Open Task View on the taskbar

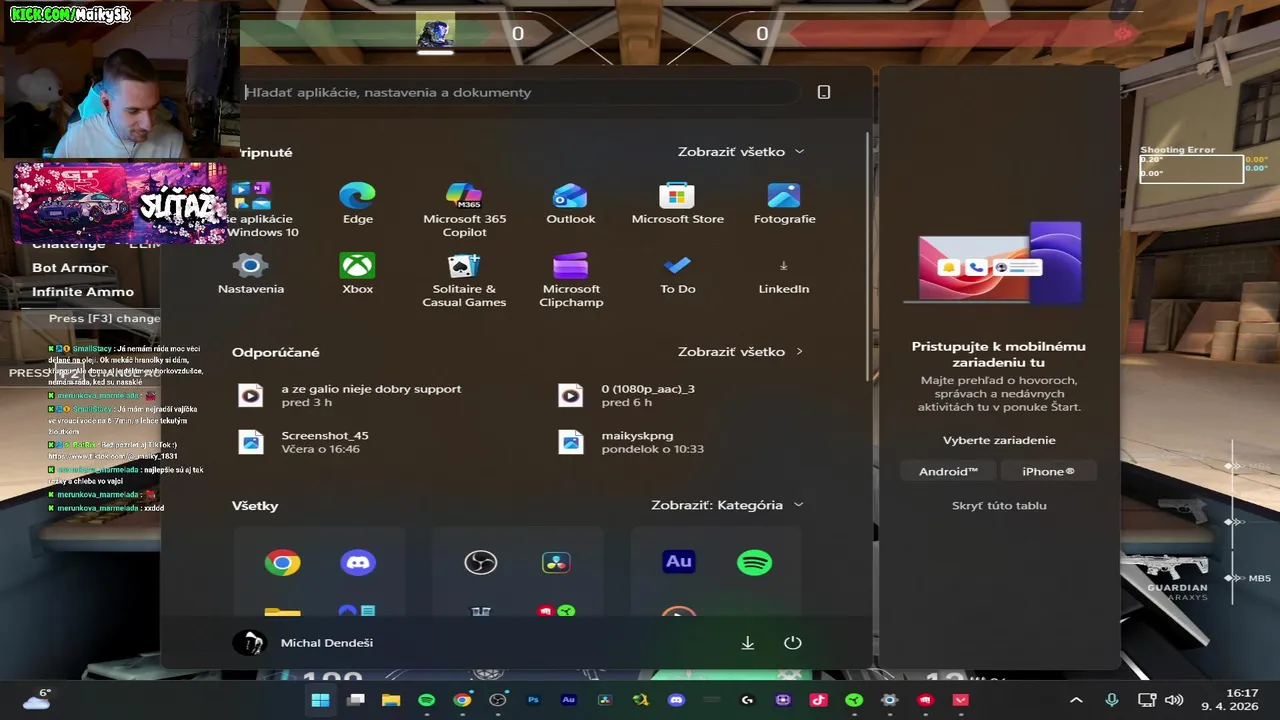[x=355, y=700]
